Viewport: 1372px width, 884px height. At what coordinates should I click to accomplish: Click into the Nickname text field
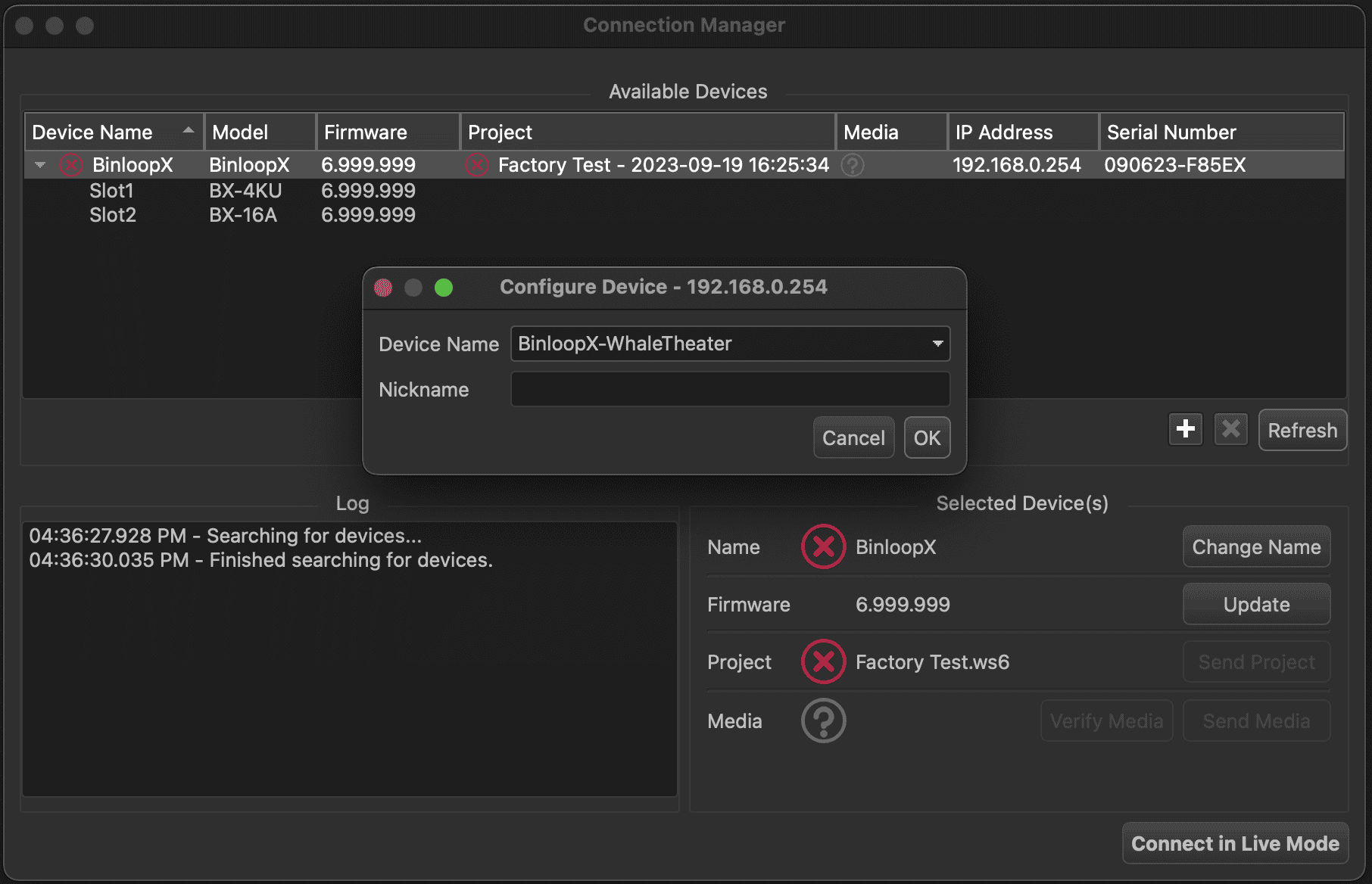click(730, 389)
